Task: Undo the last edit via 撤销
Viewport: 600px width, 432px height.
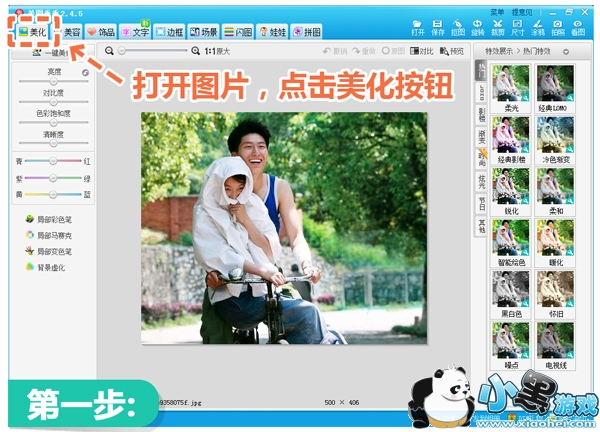Action: tap(335, 51)
